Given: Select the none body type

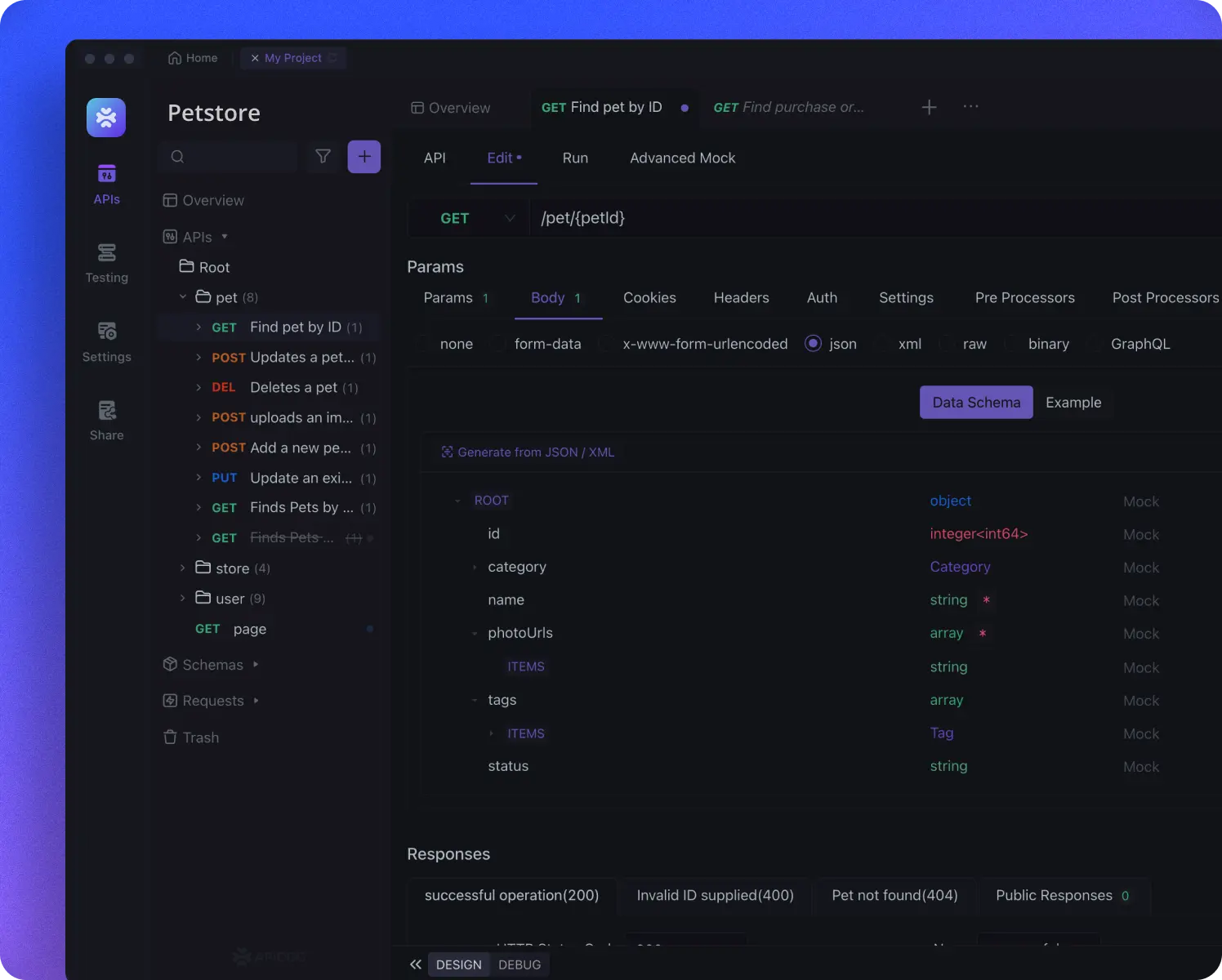Looking at the screenshot, I should (446, 344).
